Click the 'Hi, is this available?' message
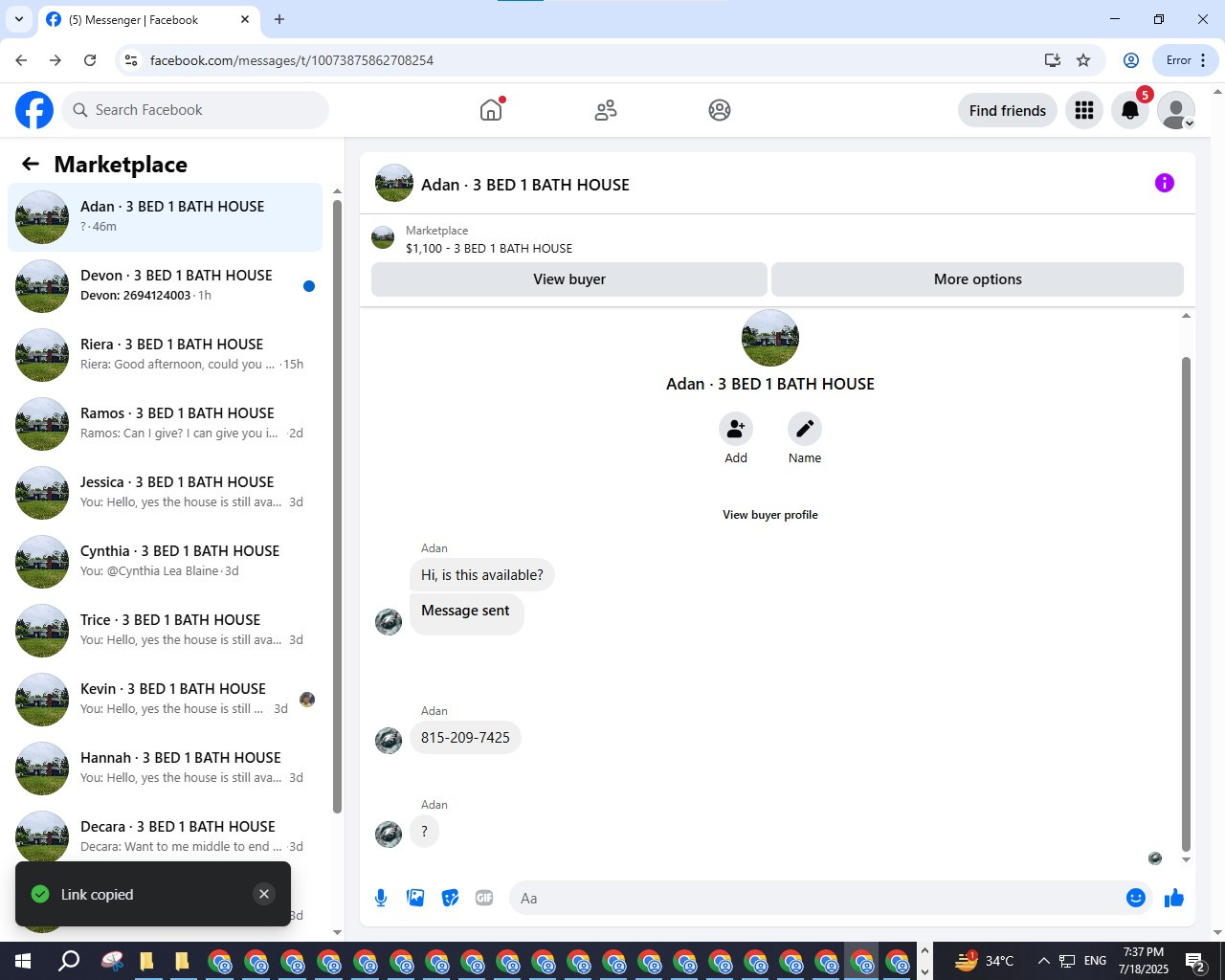 point(482,575)
